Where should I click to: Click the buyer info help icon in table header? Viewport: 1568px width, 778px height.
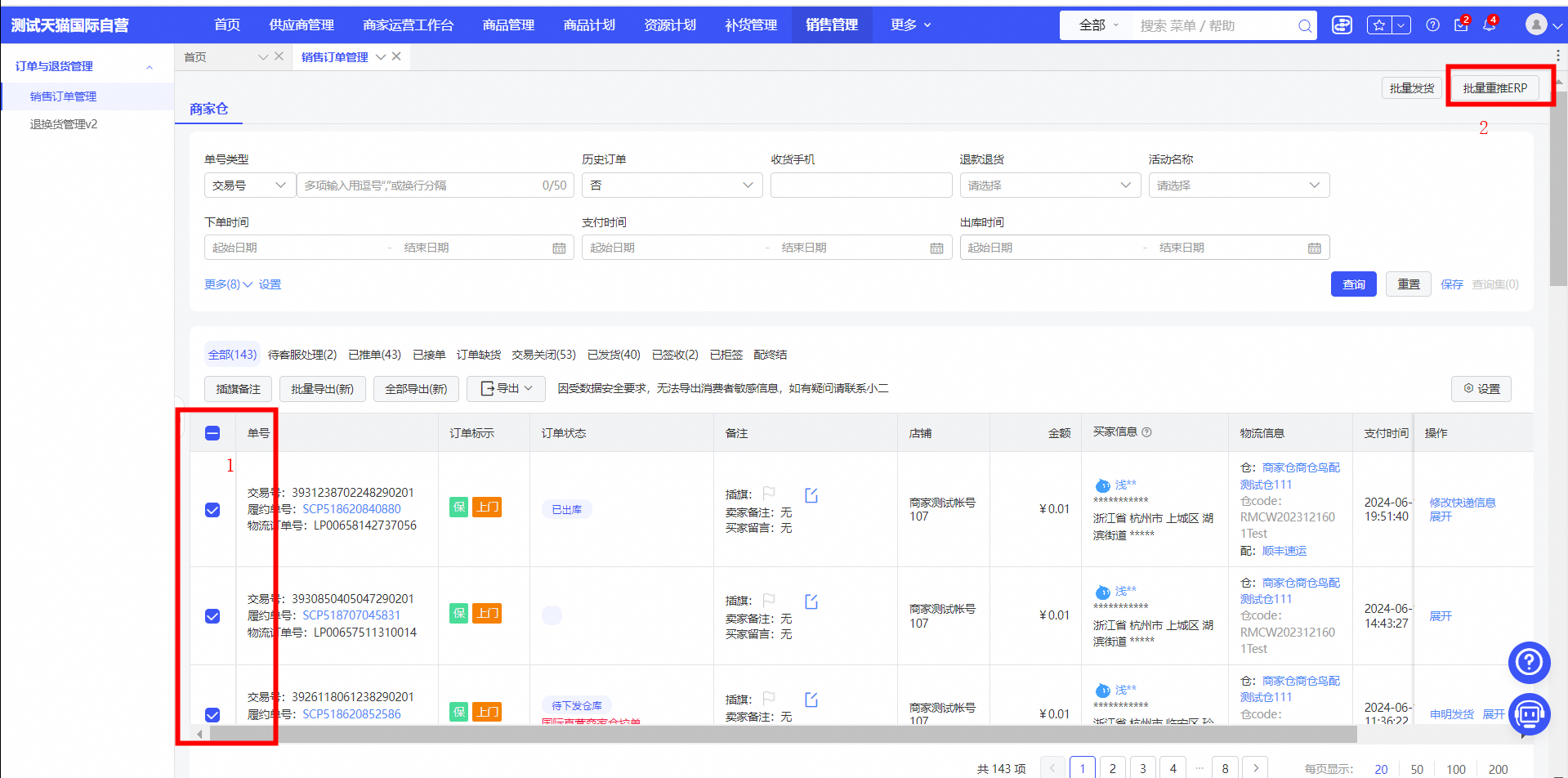point(1146,432)
